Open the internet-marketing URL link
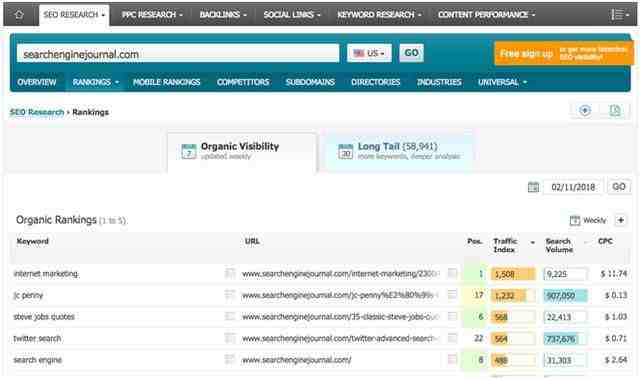Screen dimensions: 640x379 point(340,274)
